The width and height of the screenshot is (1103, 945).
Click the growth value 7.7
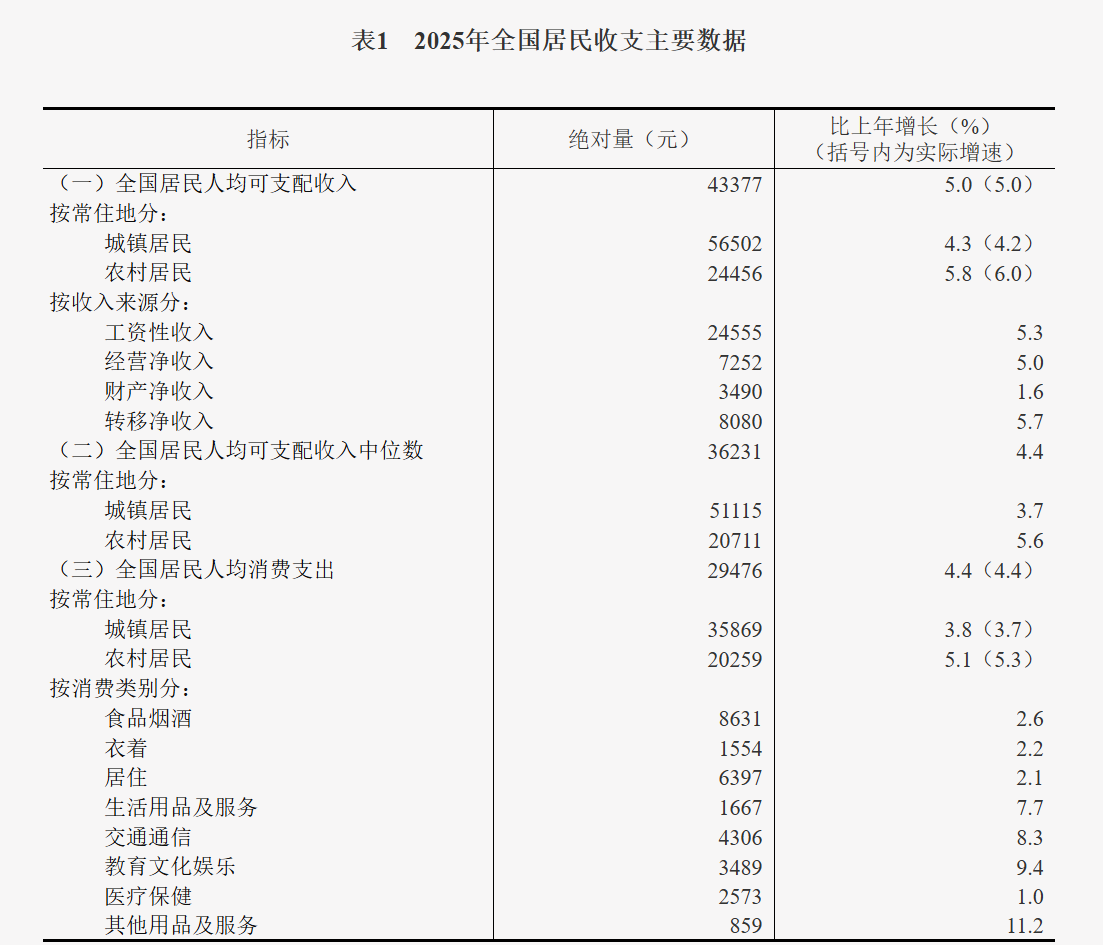(1029, 808)
